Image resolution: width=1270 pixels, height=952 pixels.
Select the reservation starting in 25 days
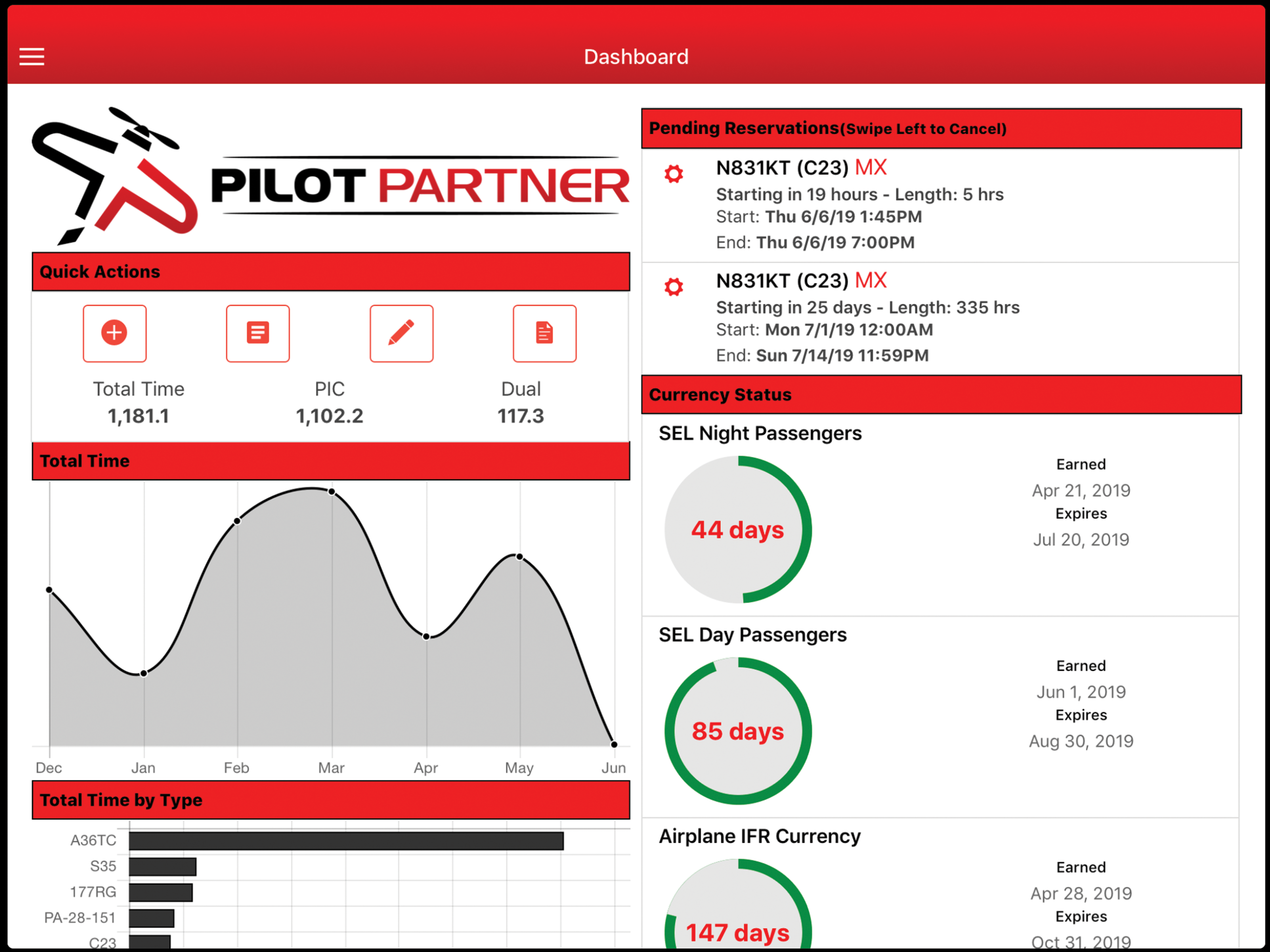(x=940, y=319)
